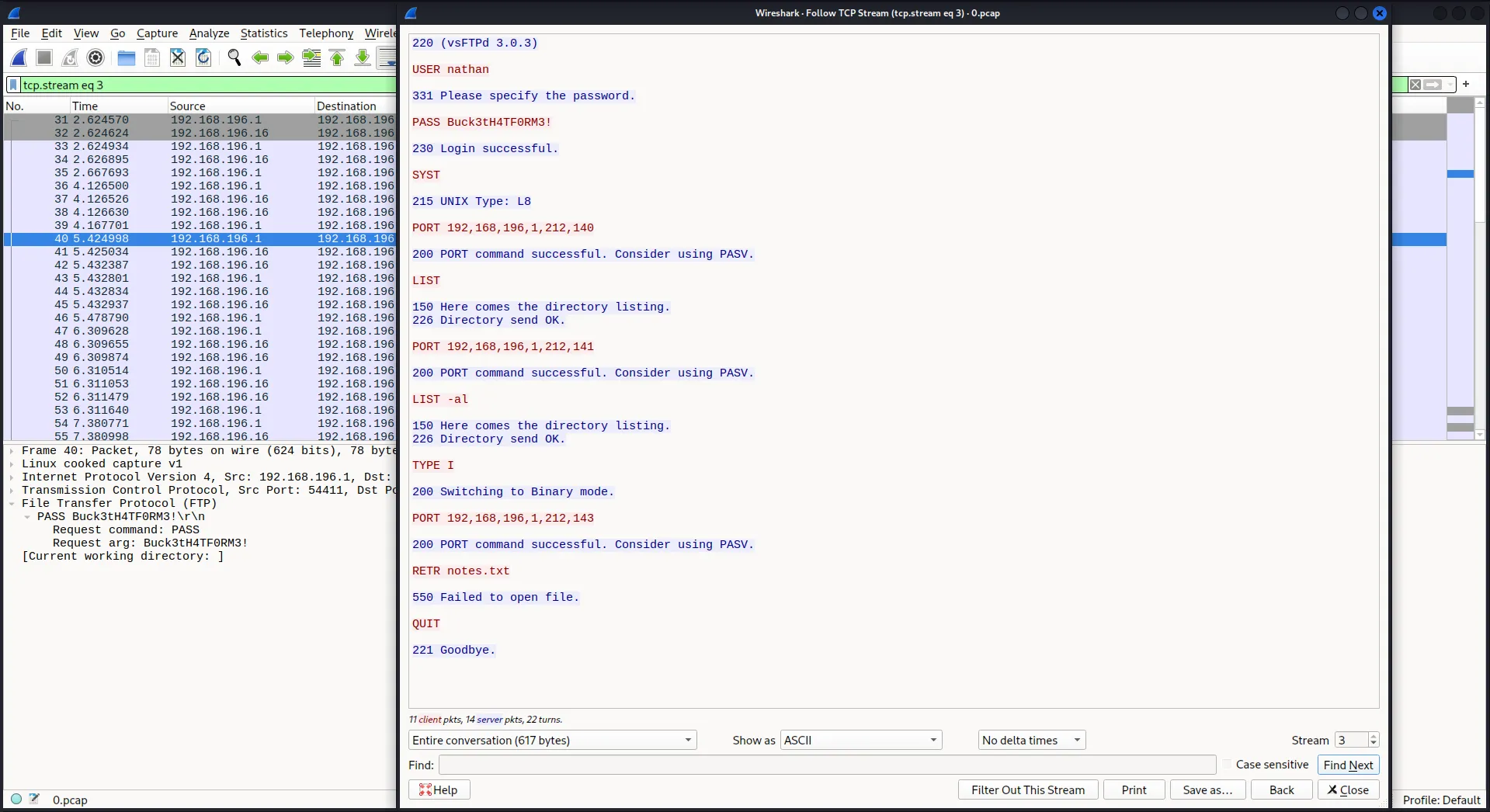The height and width of the screenshot is (812, 1490).
Task: Click the start capture shark fin icon
Action: click(19, 57)
